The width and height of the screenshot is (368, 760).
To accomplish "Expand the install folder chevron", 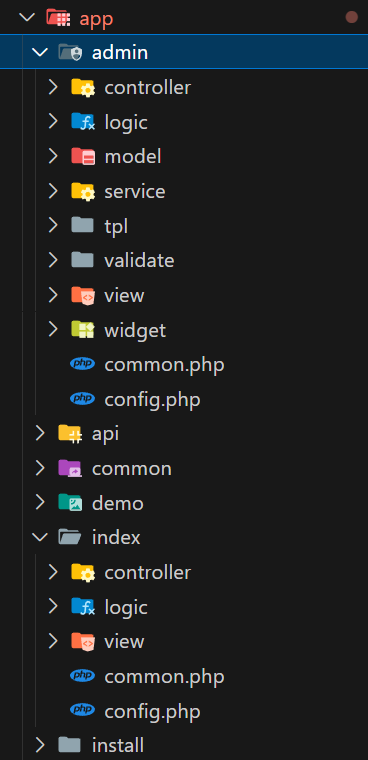I will tap(40, 745).
